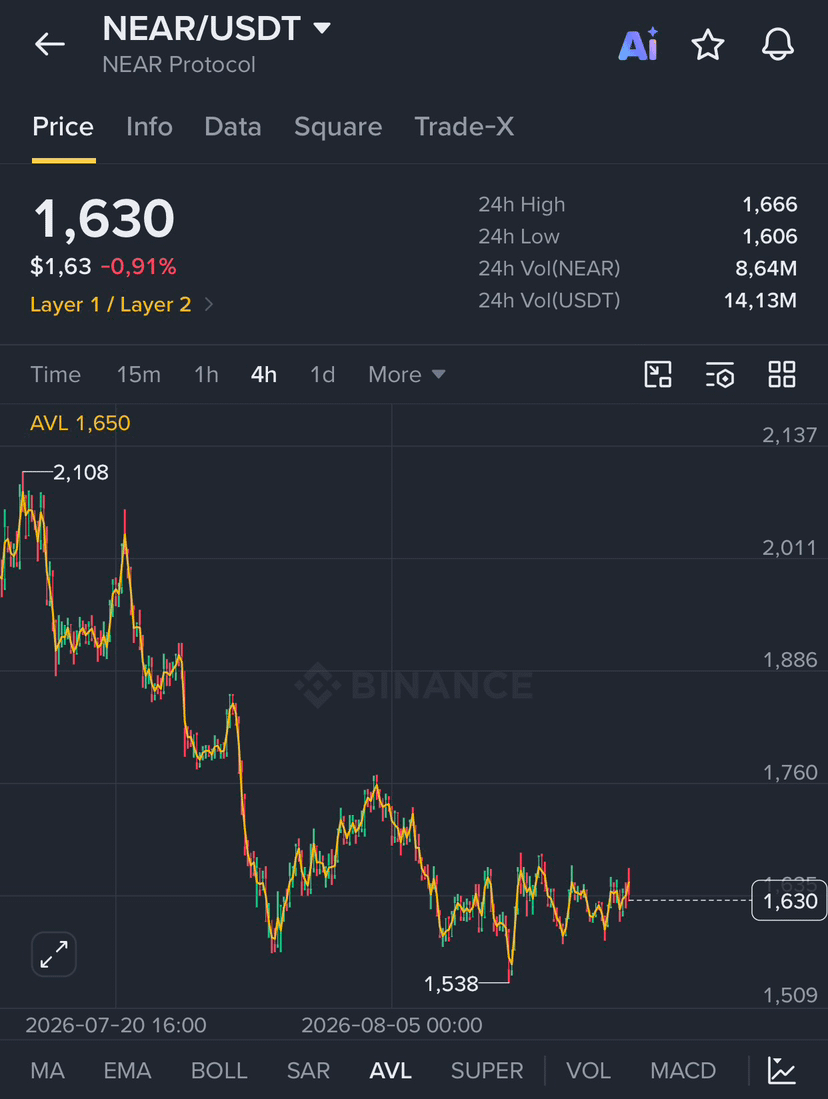828x1099 pixels.
Task: Open the Trade-X tab
Action: pyautogui.click(x=464, y=127)
